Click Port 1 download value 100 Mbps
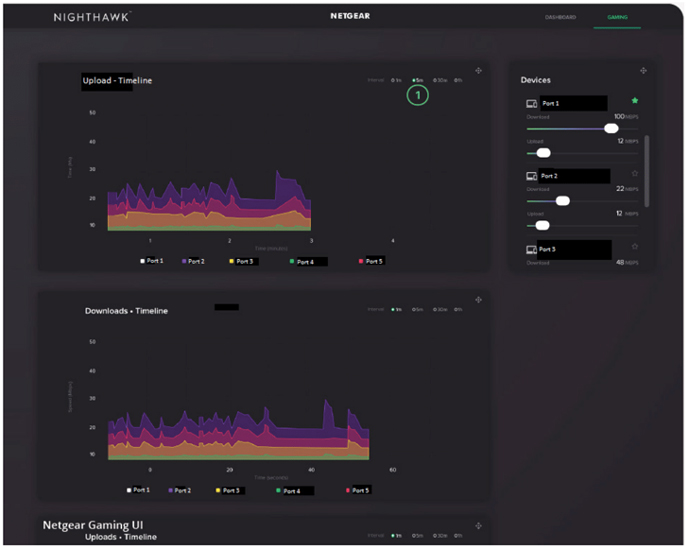Image resolution: width=689 pixels, height=550 pixels. pyautogui.click(x=626, y=116)
